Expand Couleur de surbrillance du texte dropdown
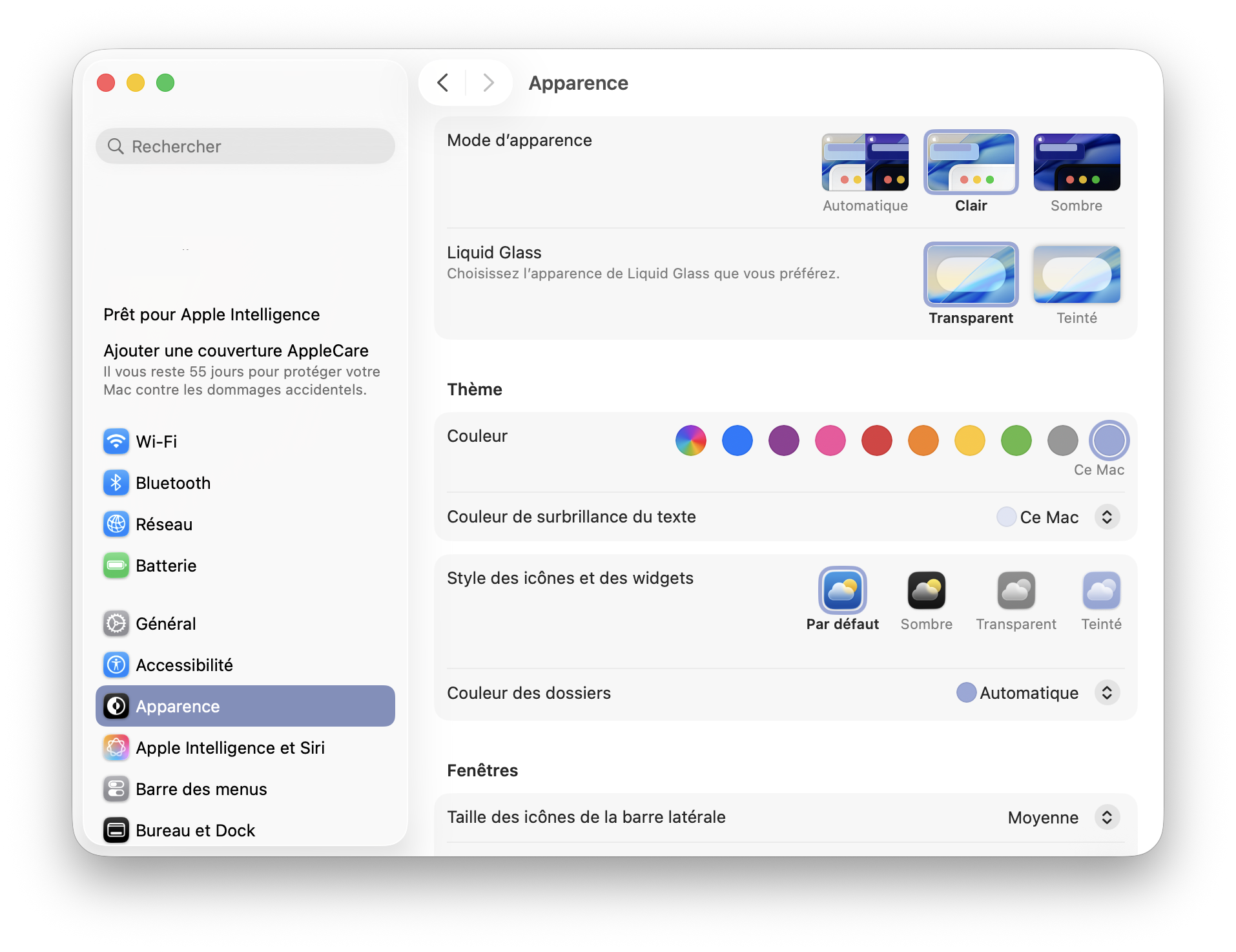1236x952 pixels. click(1106, 517)
